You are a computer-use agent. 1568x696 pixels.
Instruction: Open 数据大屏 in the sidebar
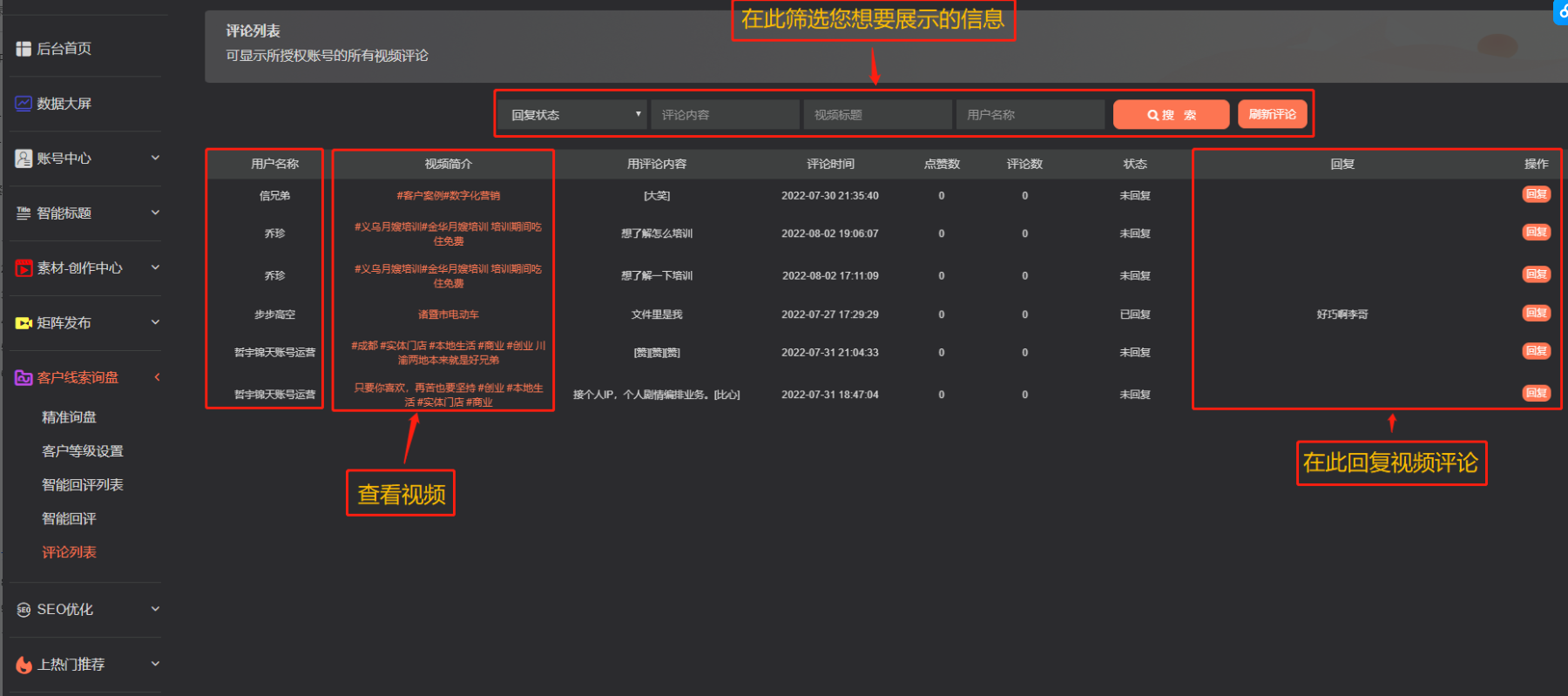pyautogui.click(x=64, y=104)
